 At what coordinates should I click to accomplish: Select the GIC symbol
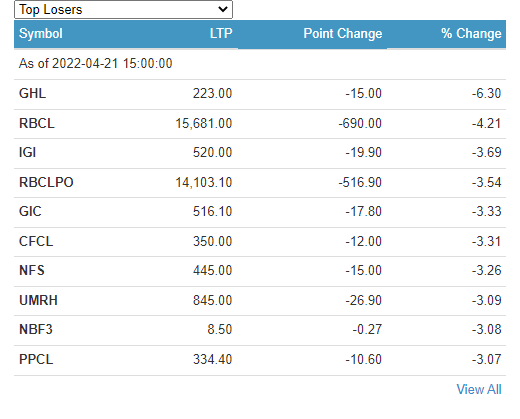tap(30, 211)
